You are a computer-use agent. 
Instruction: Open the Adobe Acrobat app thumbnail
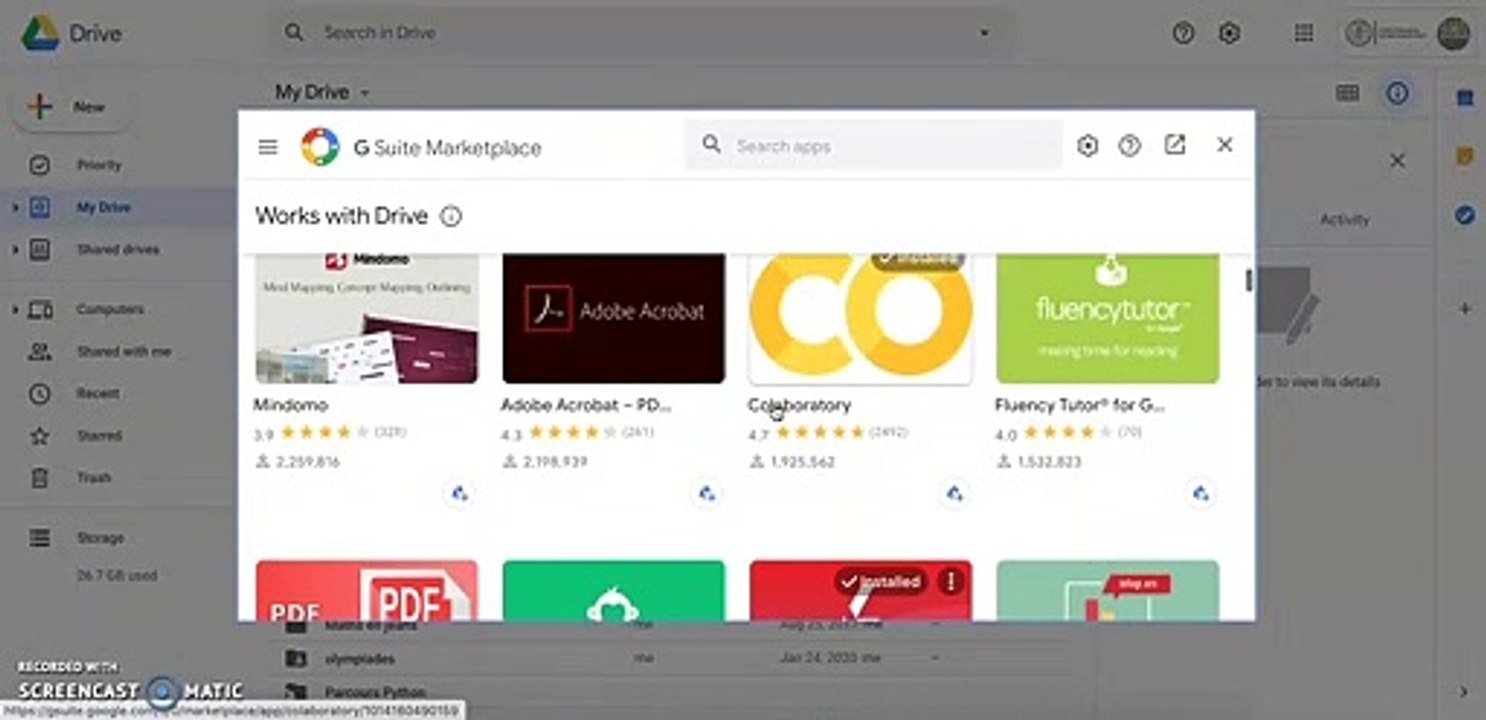613,318
